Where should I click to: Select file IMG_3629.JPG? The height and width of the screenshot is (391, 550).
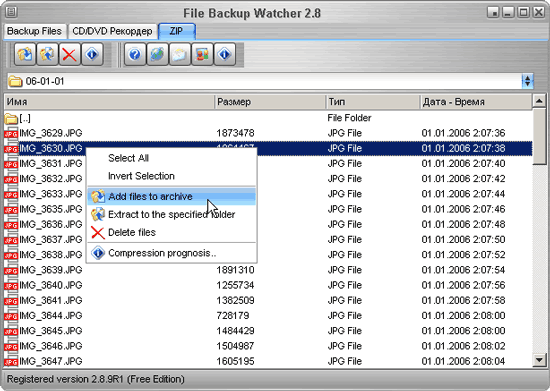[x=51, y=133]
